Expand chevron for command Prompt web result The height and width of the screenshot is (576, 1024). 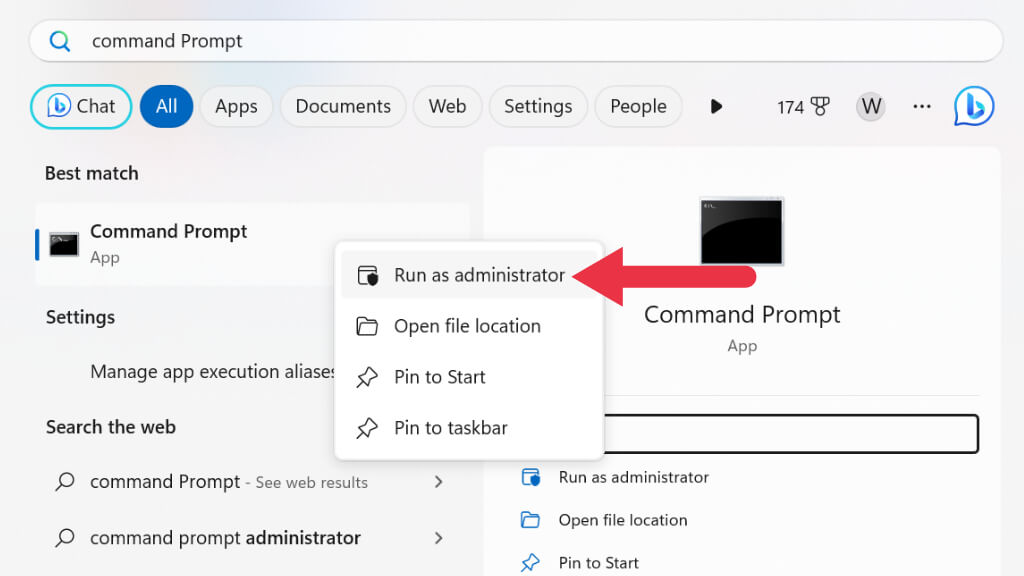439,482
